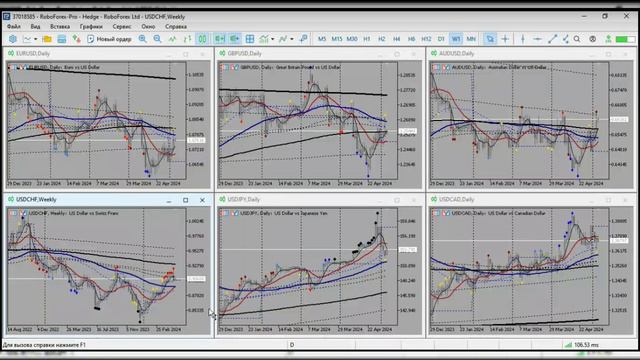Switch chart to line chart mode
This screenshot has height=360, width=640.
pos(173,39)
